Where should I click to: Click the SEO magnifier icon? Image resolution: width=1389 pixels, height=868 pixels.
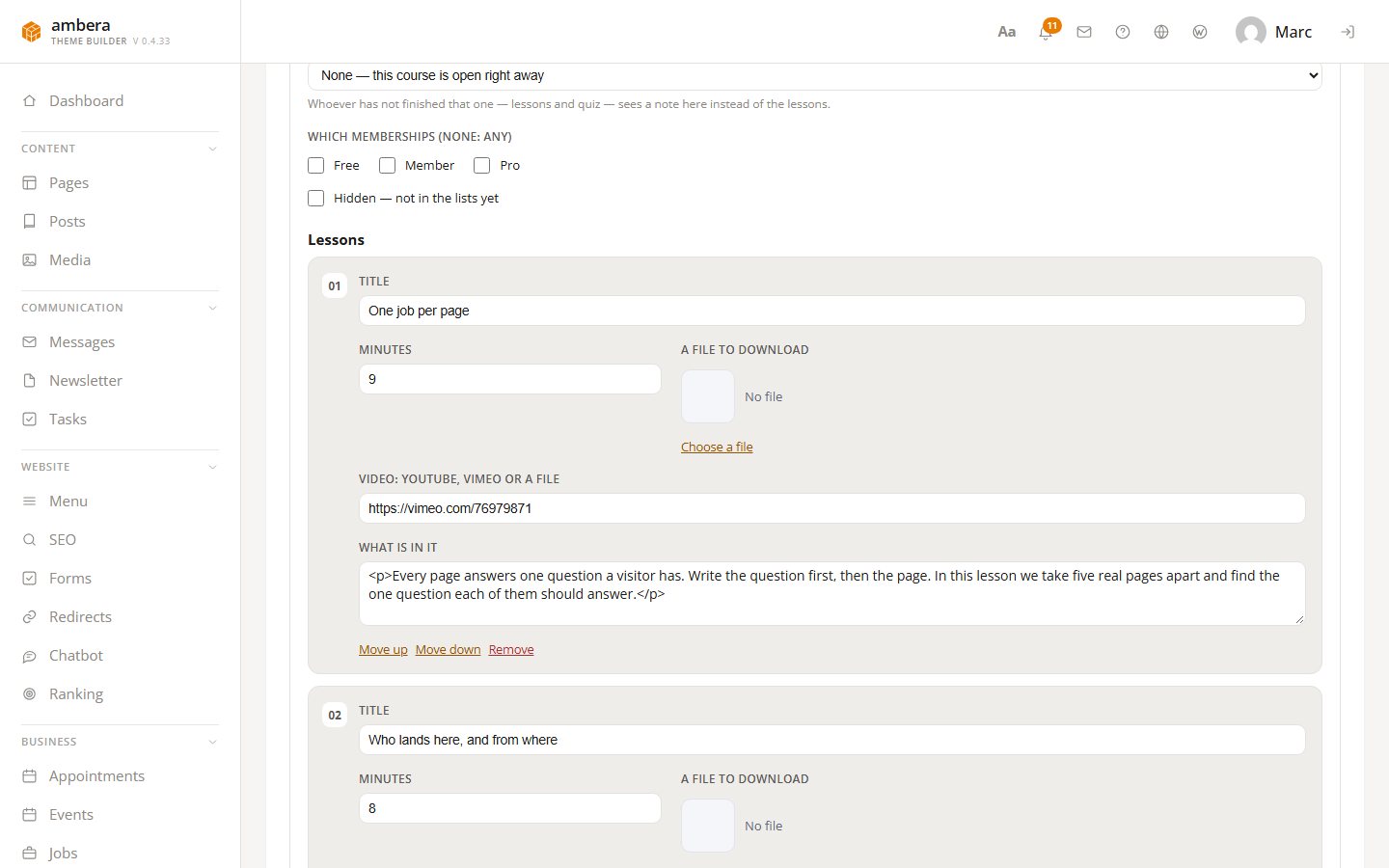coord(29,539)
